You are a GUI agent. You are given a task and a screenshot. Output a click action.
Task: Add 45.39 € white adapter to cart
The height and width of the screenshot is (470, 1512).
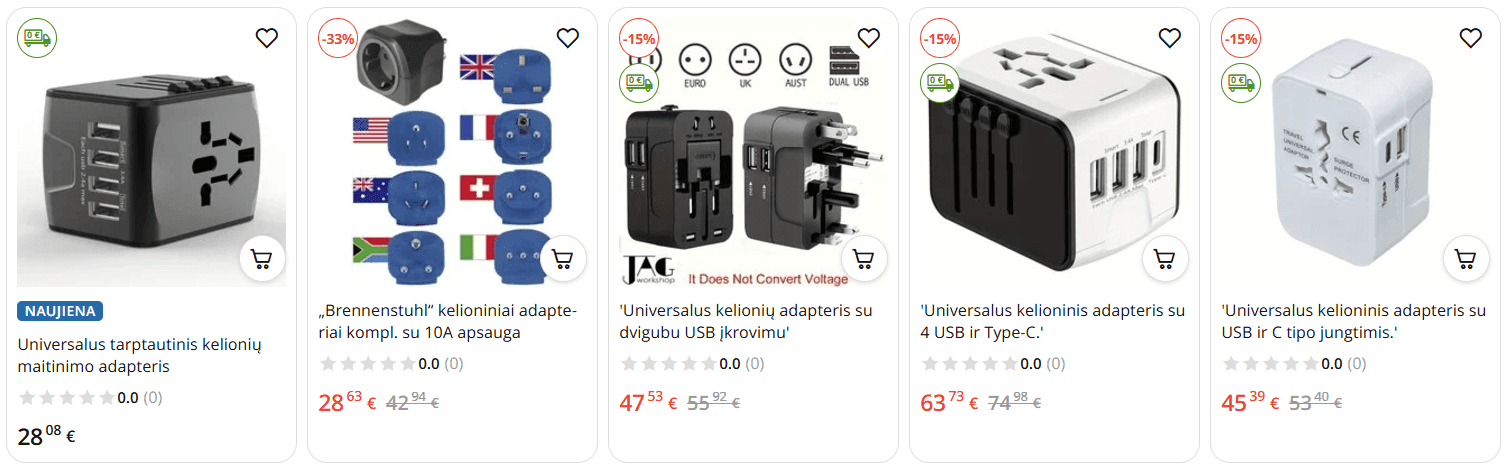tap(1466, 259)
